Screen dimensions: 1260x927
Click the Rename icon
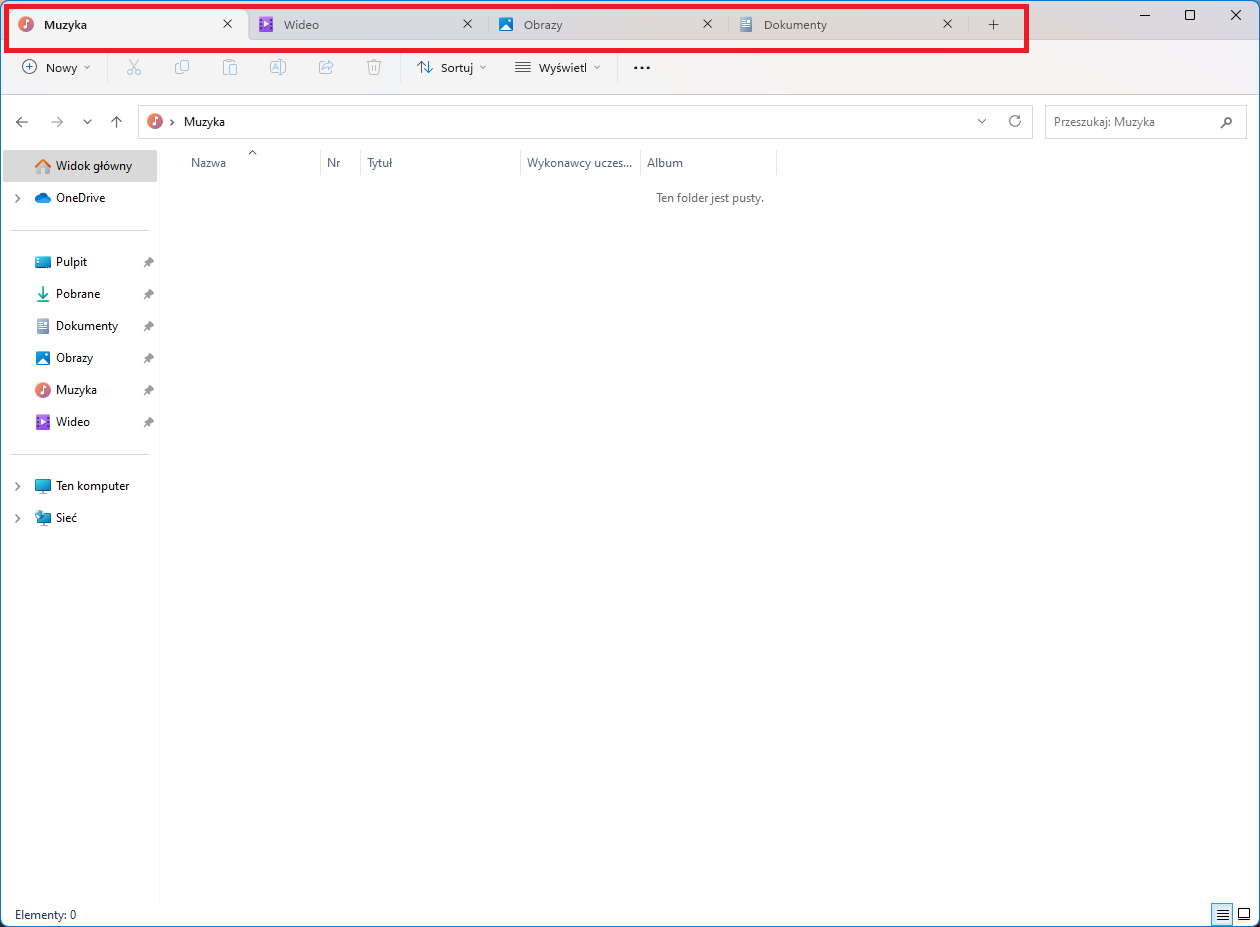pos(277,67)
